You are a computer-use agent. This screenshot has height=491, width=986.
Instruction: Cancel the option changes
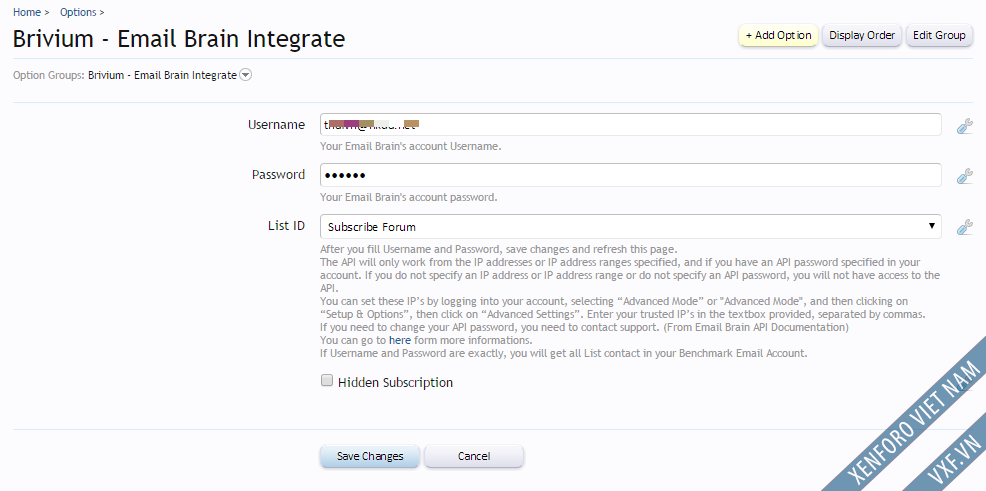point(474,456)
